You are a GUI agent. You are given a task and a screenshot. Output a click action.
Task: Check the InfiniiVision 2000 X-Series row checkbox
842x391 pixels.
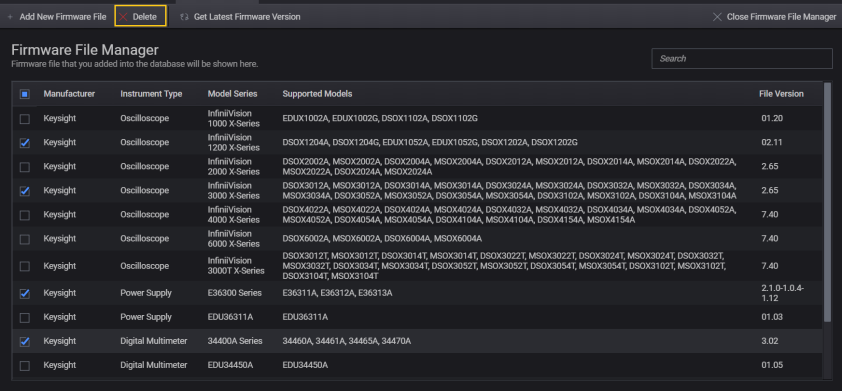25,167
